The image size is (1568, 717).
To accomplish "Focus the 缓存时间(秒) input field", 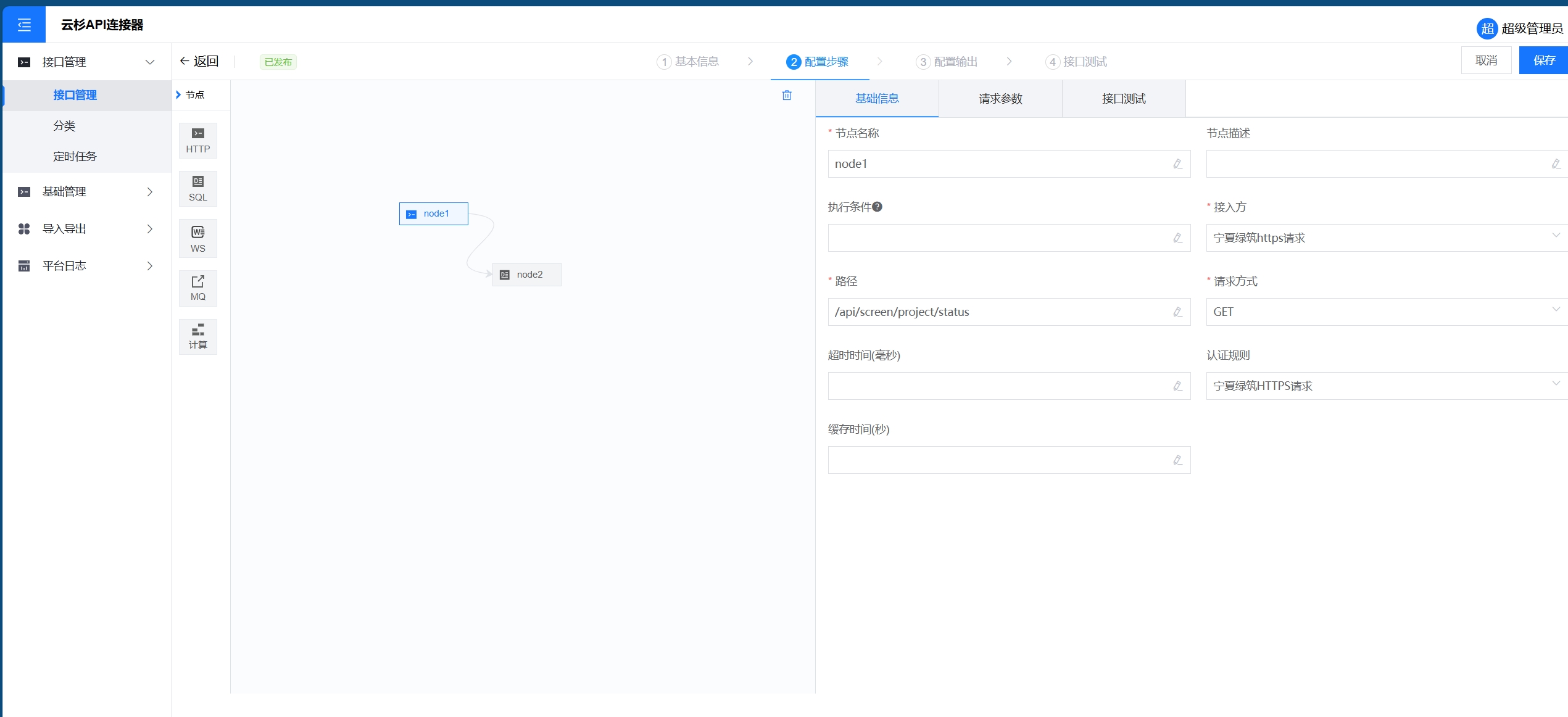I will [x=1009, y=460].
